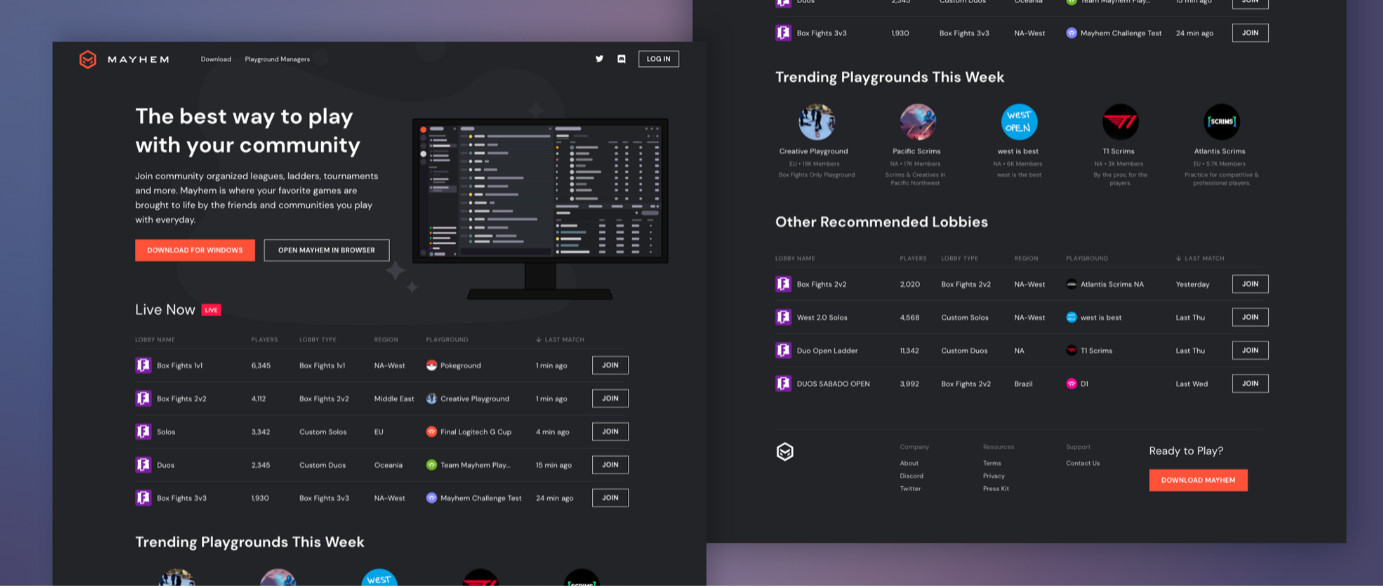Click the 'Middle East' region cell
This screenshot has width=1383, height=586.
[394, 398]
